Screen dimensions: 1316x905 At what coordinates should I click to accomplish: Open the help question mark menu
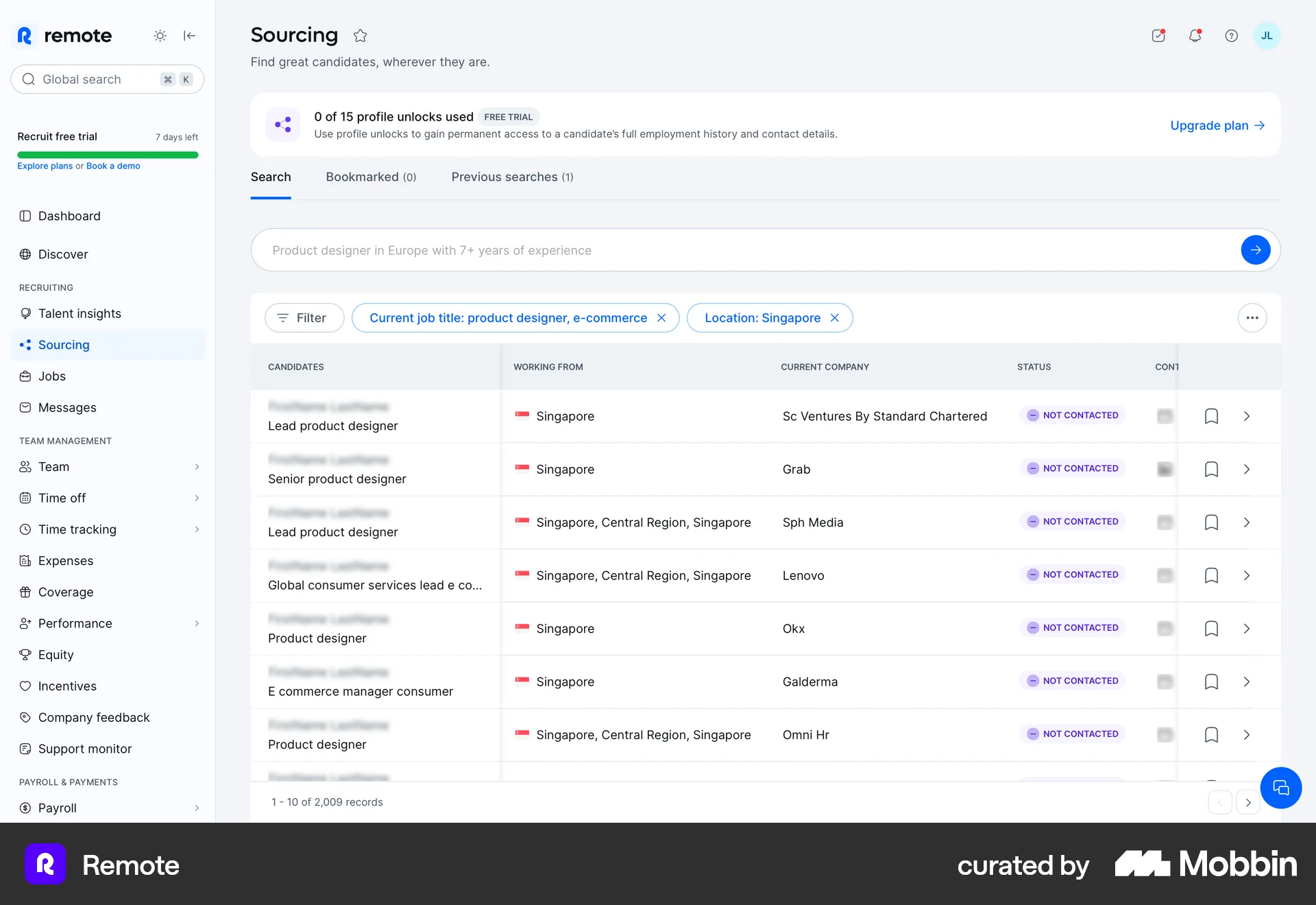1231,36
